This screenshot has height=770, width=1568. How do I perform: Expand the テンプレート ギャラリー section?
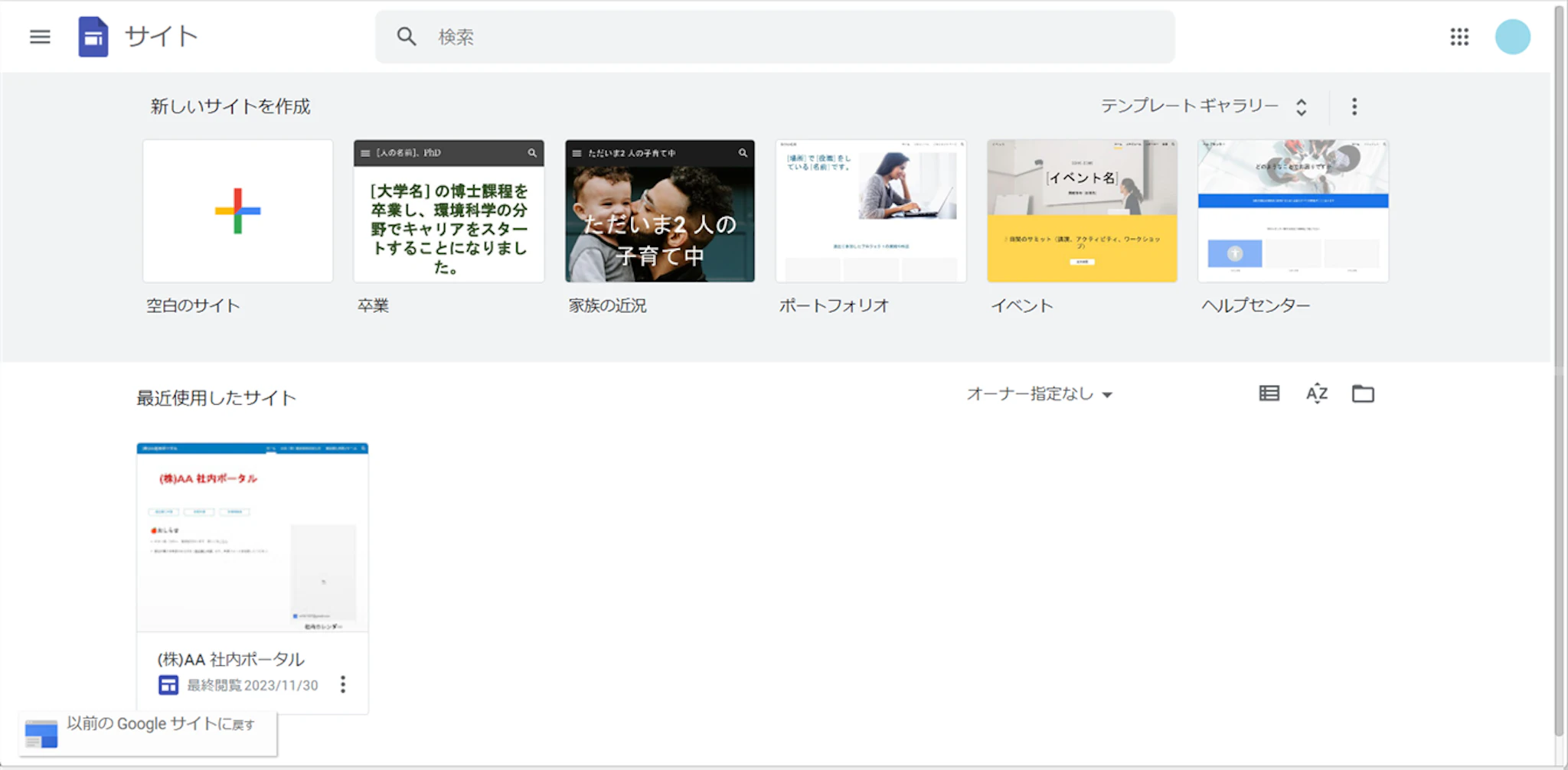(x=1203, y=106)
